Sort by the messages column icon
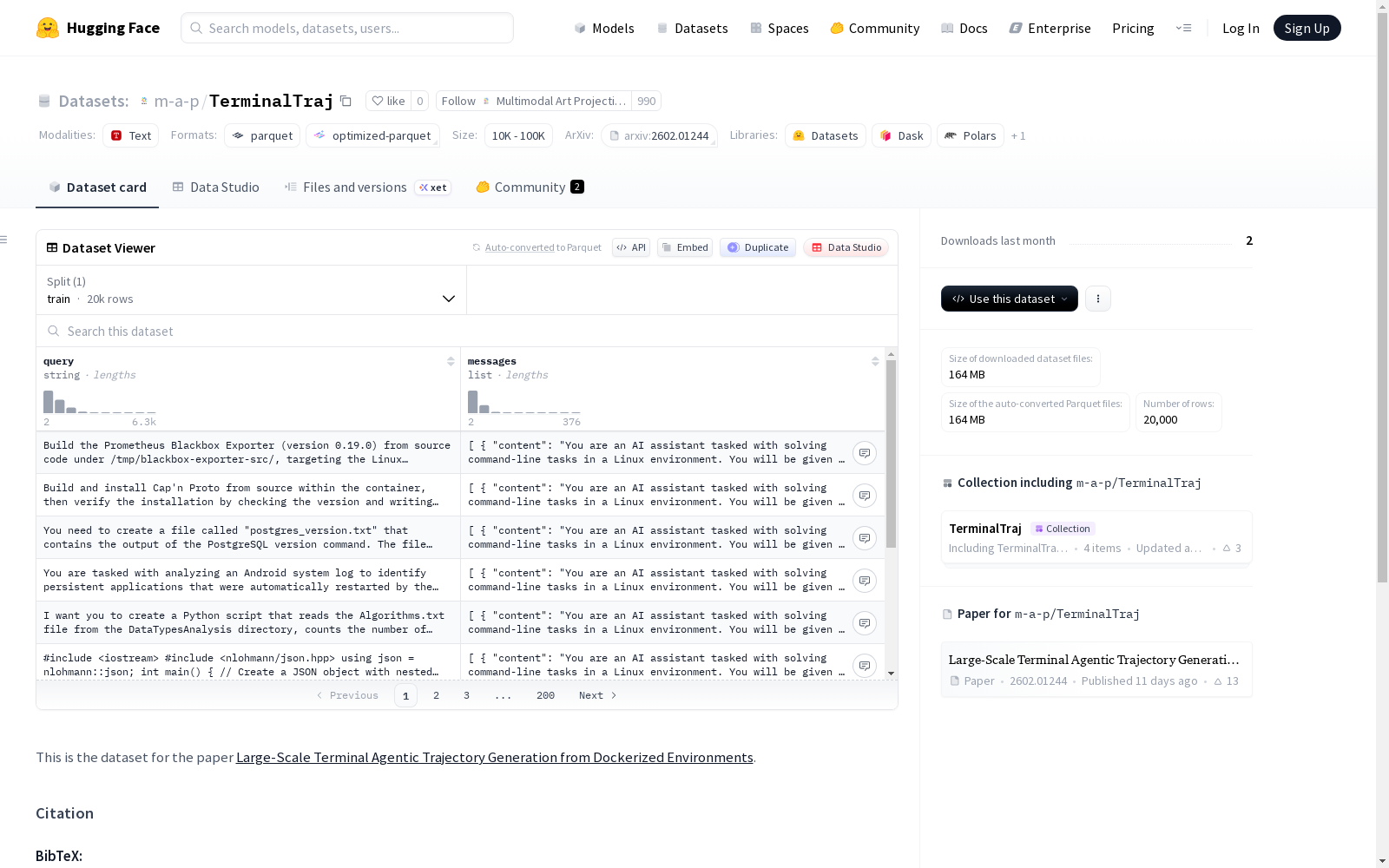1389x868 pixels. (875, 361)
